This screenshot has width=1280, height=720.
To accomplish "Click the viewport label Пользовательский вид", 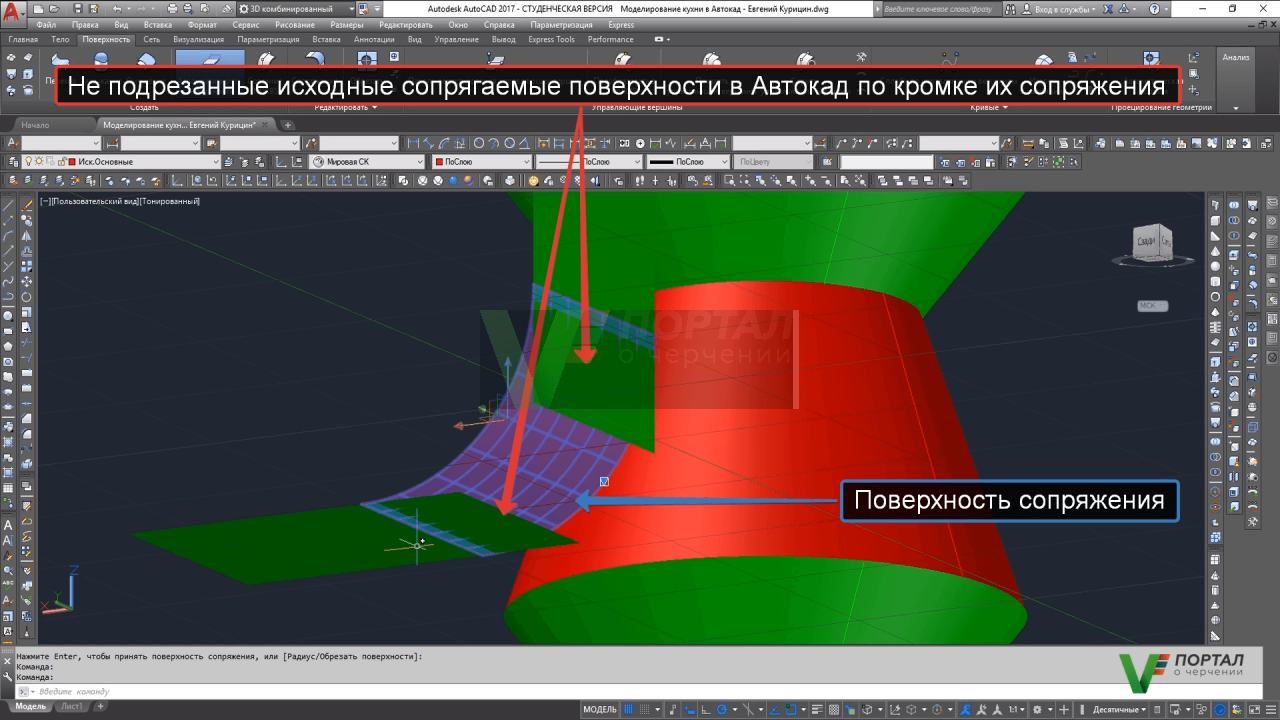I will pos(94,201).
